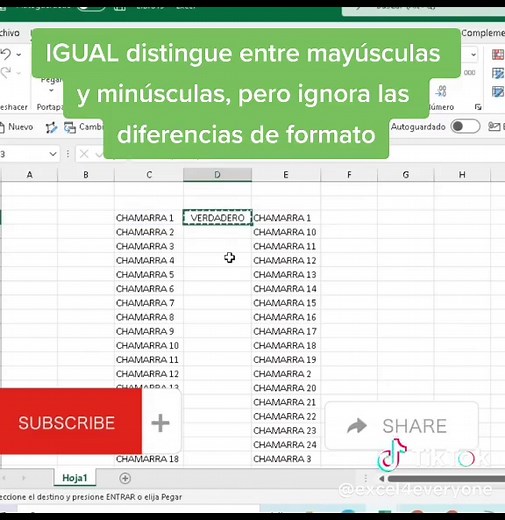Click the plus button beside SUBSCRIBE
Screen dimensions: 505x520
pyautogui.click(x=161, y=423)
